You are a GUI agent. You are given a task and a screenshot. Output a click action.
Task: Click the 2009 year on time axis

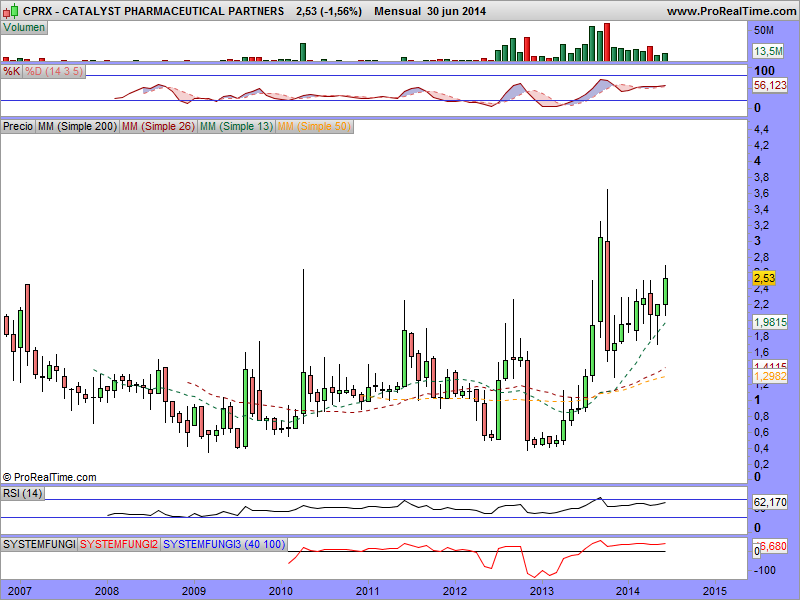point(194,591)
